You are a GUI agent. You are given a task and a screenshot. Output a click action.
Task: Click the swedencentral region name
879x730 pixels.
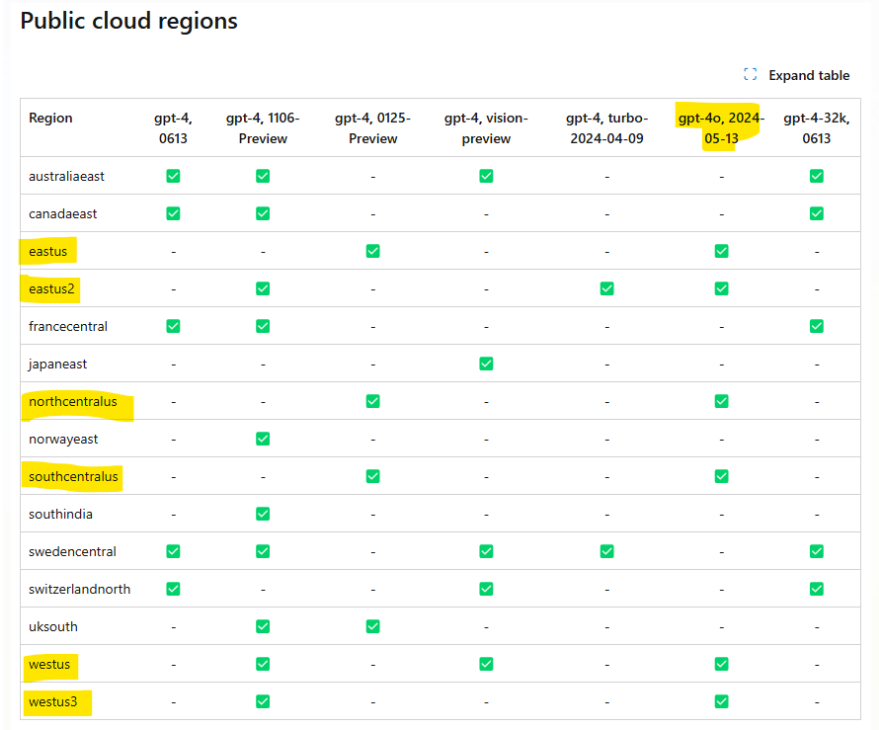click(72, 552)
